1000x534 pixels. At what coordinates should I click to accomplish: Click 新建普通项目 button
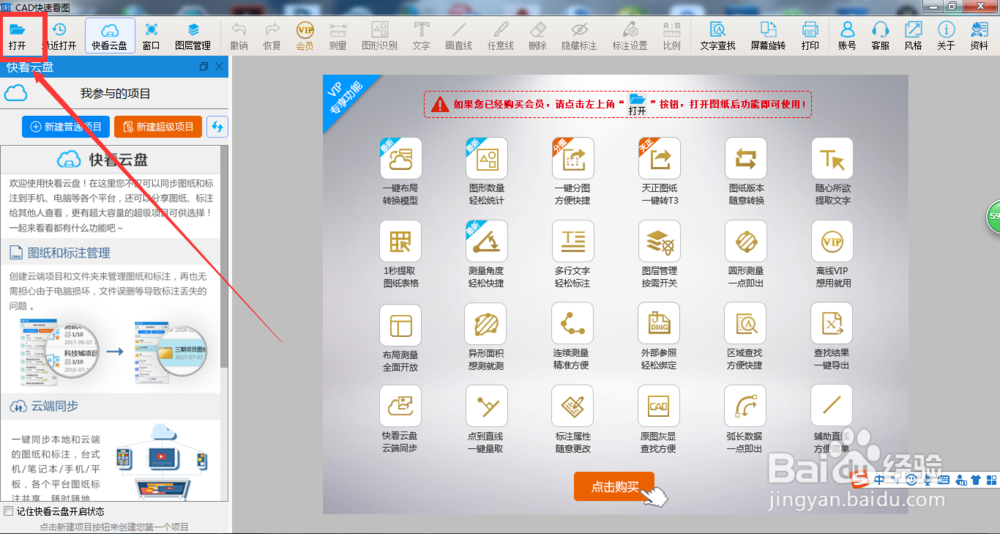[66, 126]
